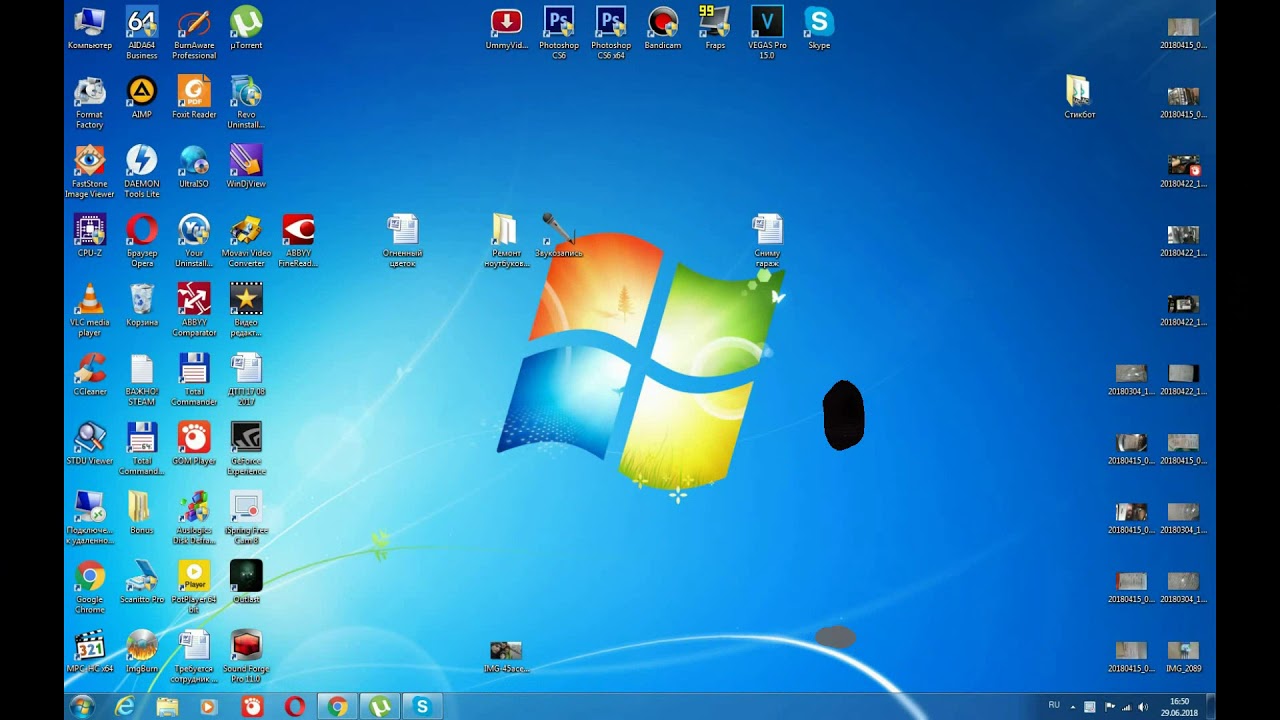Select the WinDjView icon
Viewport: 1280px width, 720px height.
[246, 167]
